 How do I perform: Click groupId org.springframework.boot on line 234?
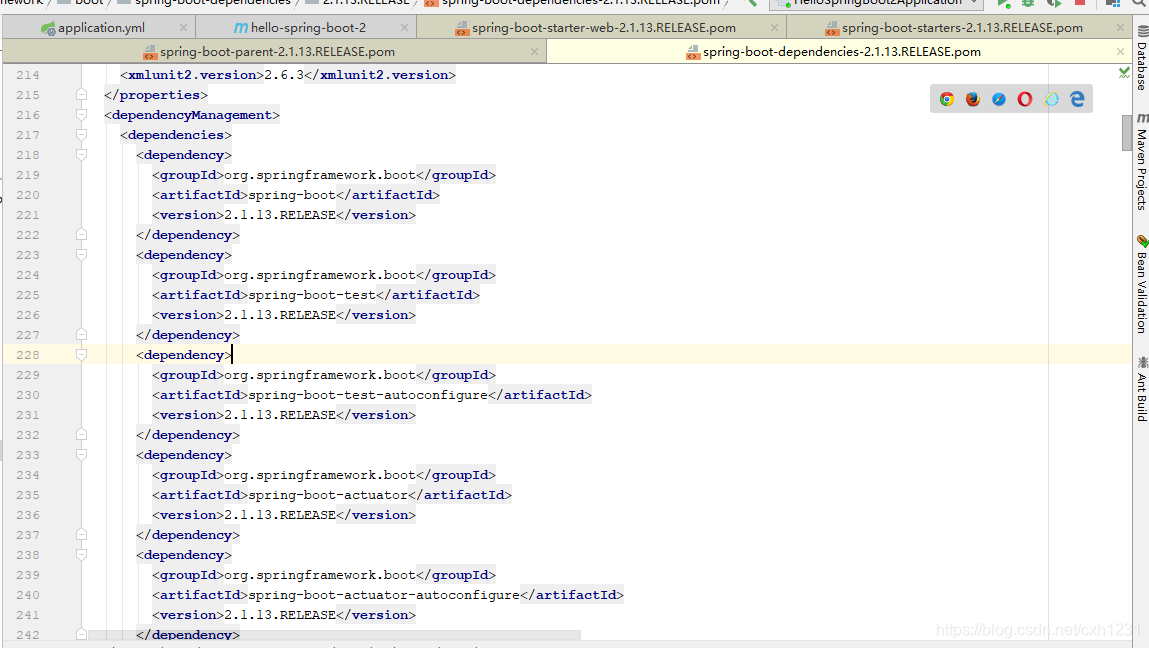click(320, 475)
